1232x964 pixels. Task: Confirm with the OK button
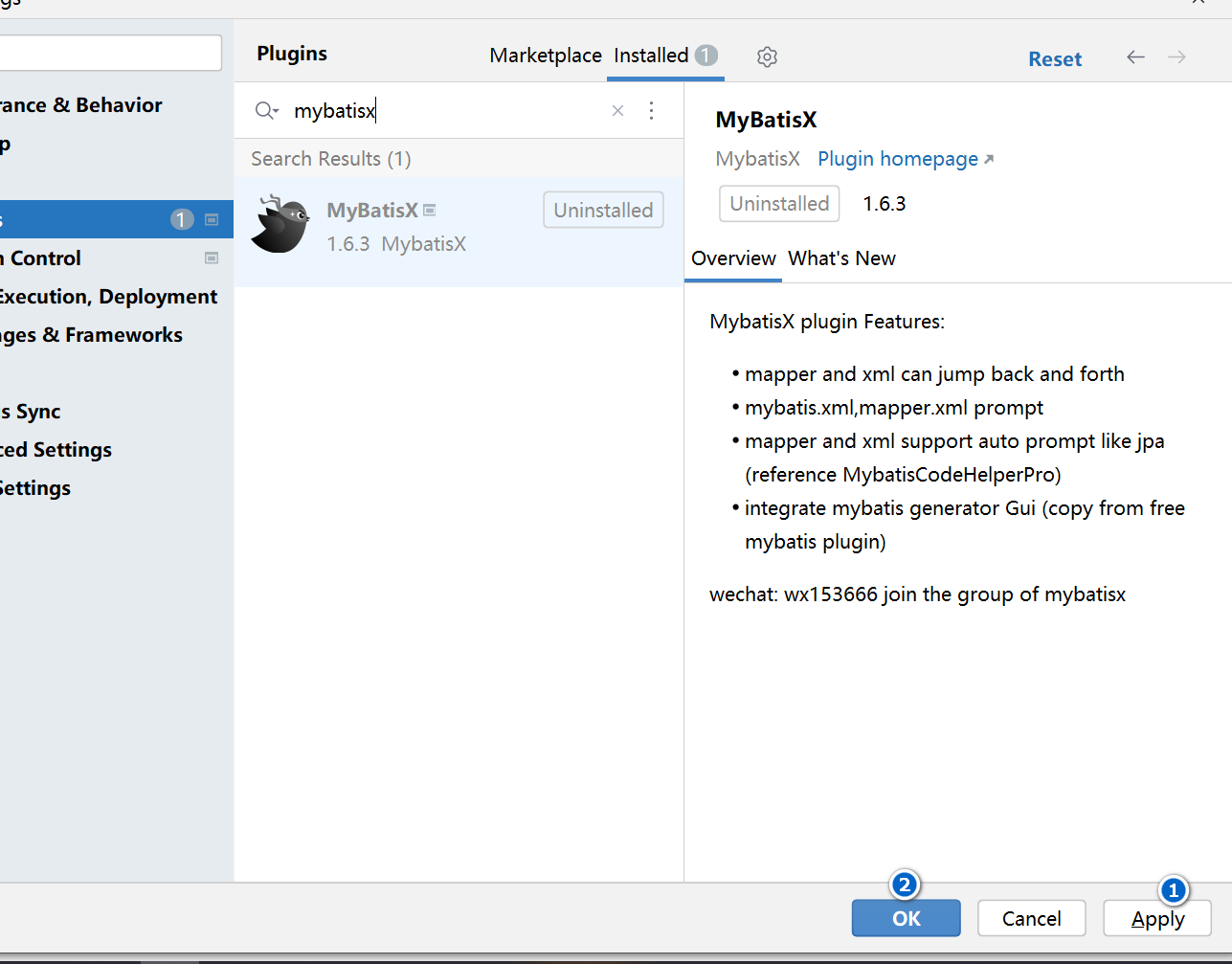(906, 919)
